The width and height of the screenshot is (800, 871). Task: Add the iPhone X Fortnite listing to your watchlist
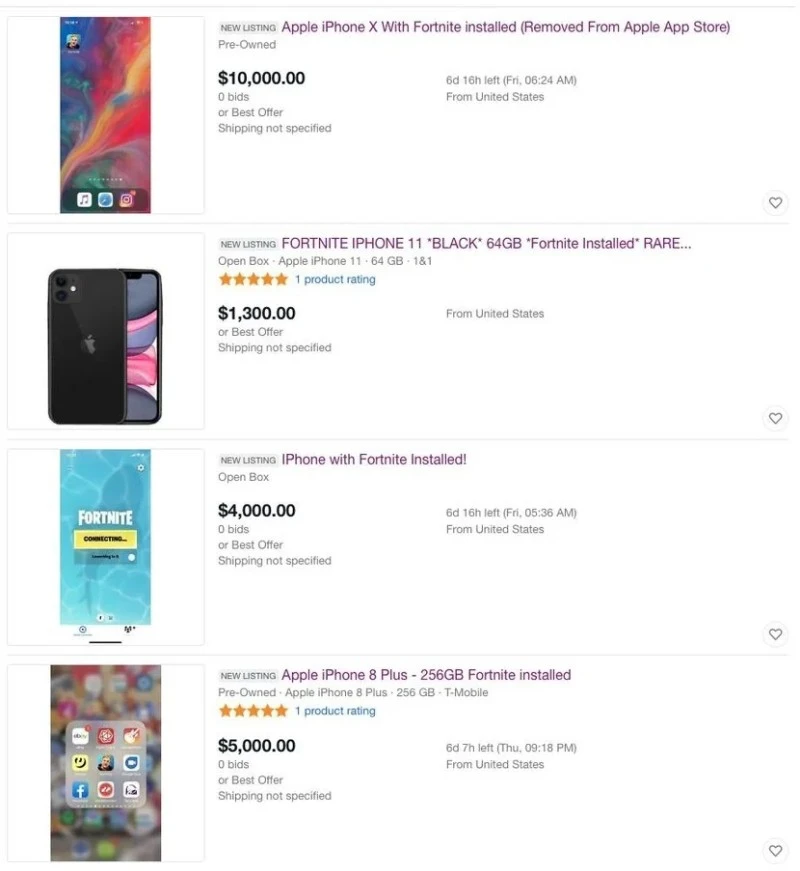(775, 203)
